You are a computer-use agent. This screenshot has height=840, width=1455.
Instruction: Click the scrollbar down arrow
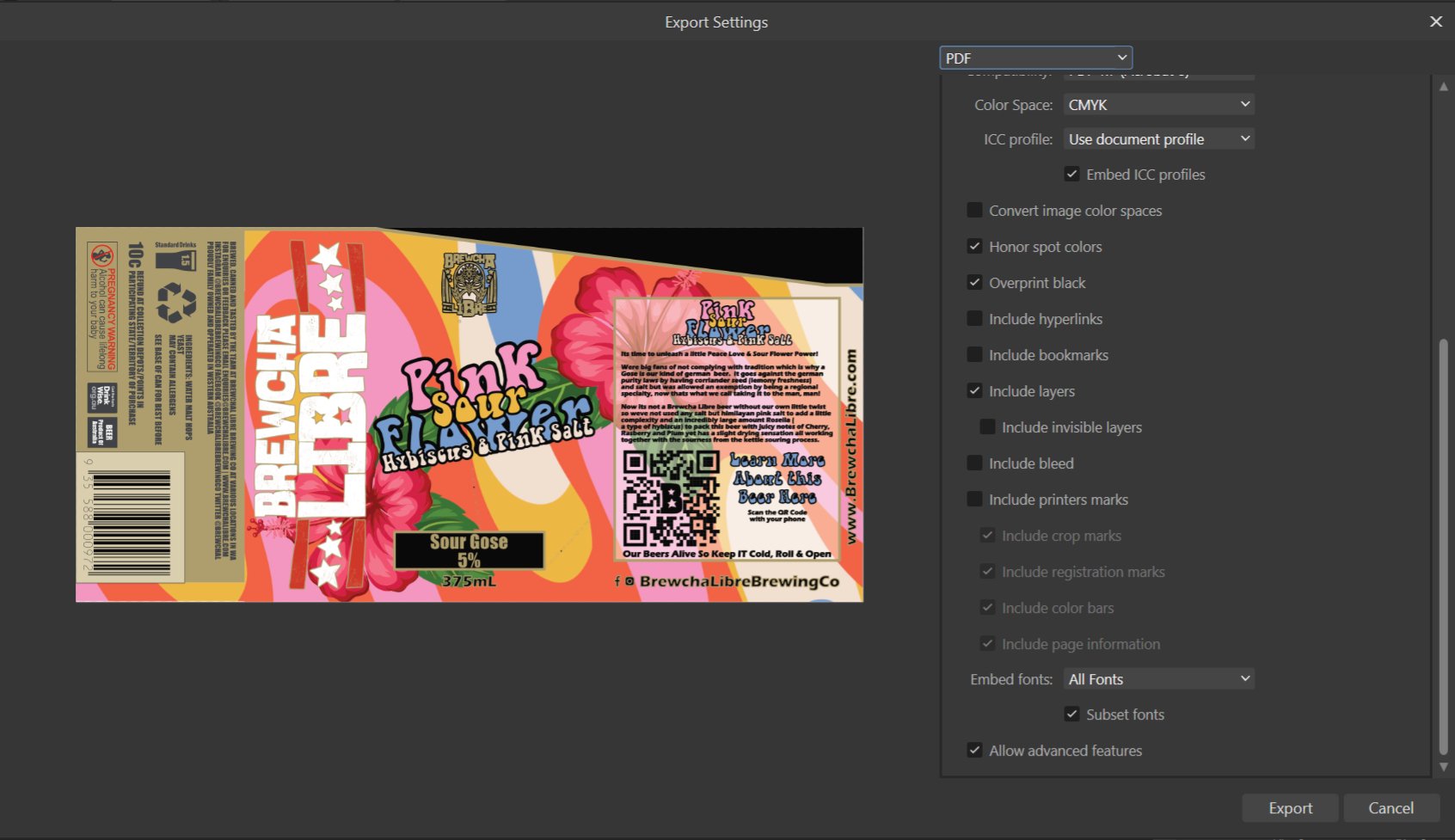1444,767
